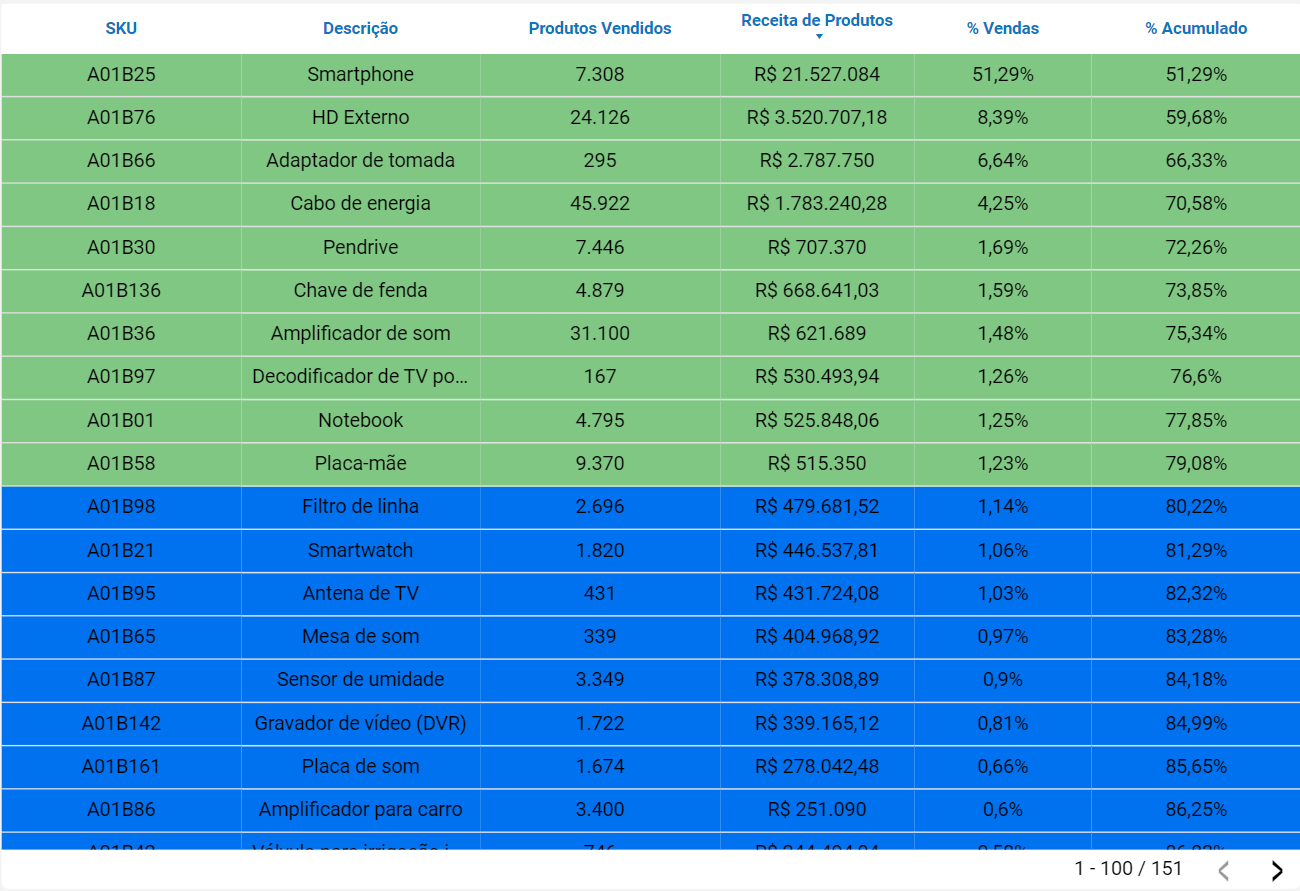The width and height of the screenshot is (1300, 891).
Task: Select the Smartphone description cell
Action: [360, 75]
